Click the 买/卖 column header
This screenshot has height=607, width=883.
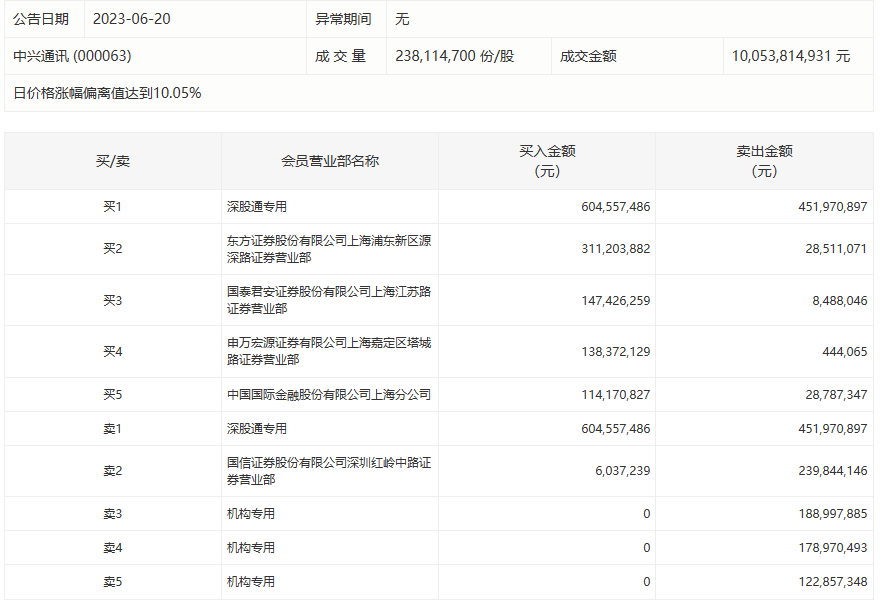tap(113, 162)
